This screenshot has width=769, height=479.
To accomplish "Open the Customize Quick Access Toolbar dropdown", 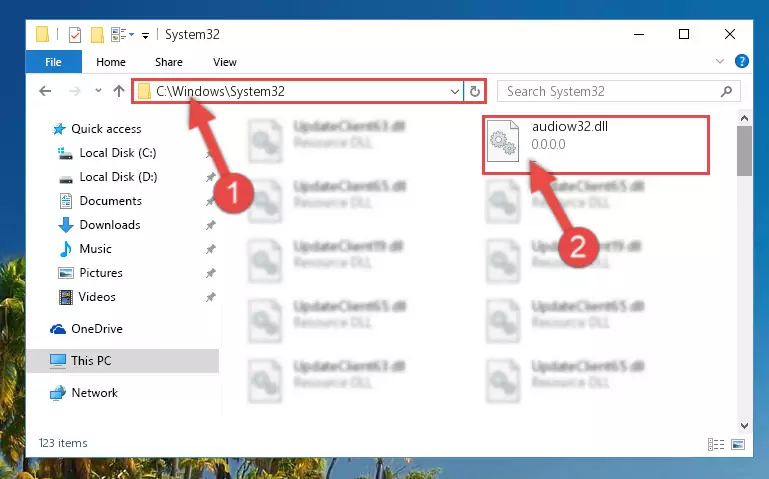I will click(x=145, y=35).
